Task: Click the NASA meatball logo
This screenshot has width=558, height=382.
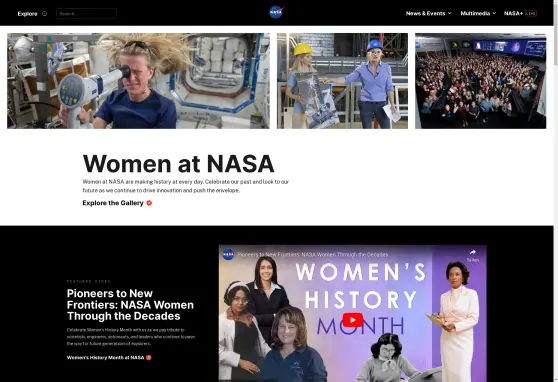Action: tap(276, 12)
